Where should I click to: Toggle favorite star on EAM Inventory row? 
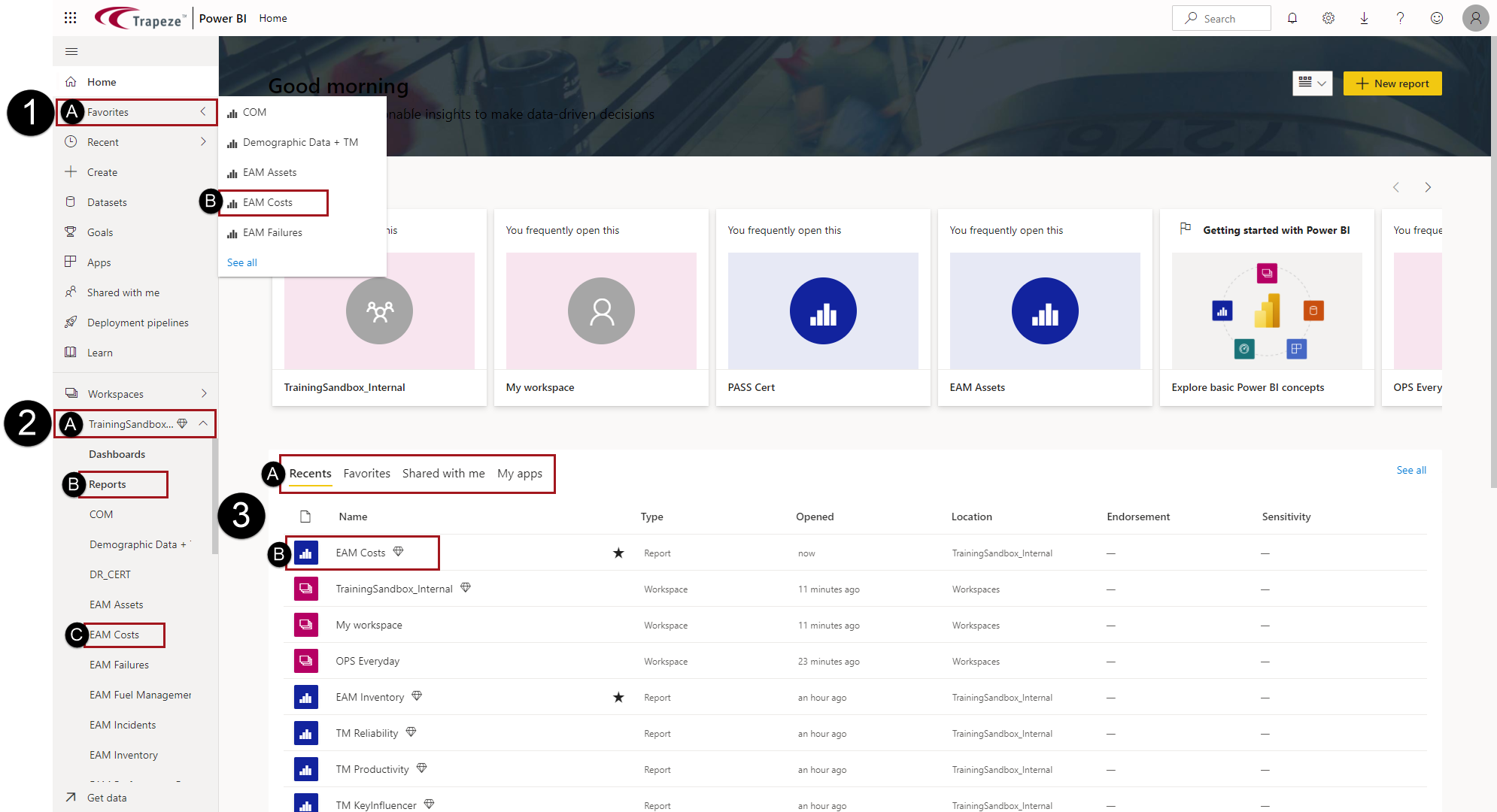(618, 697)
